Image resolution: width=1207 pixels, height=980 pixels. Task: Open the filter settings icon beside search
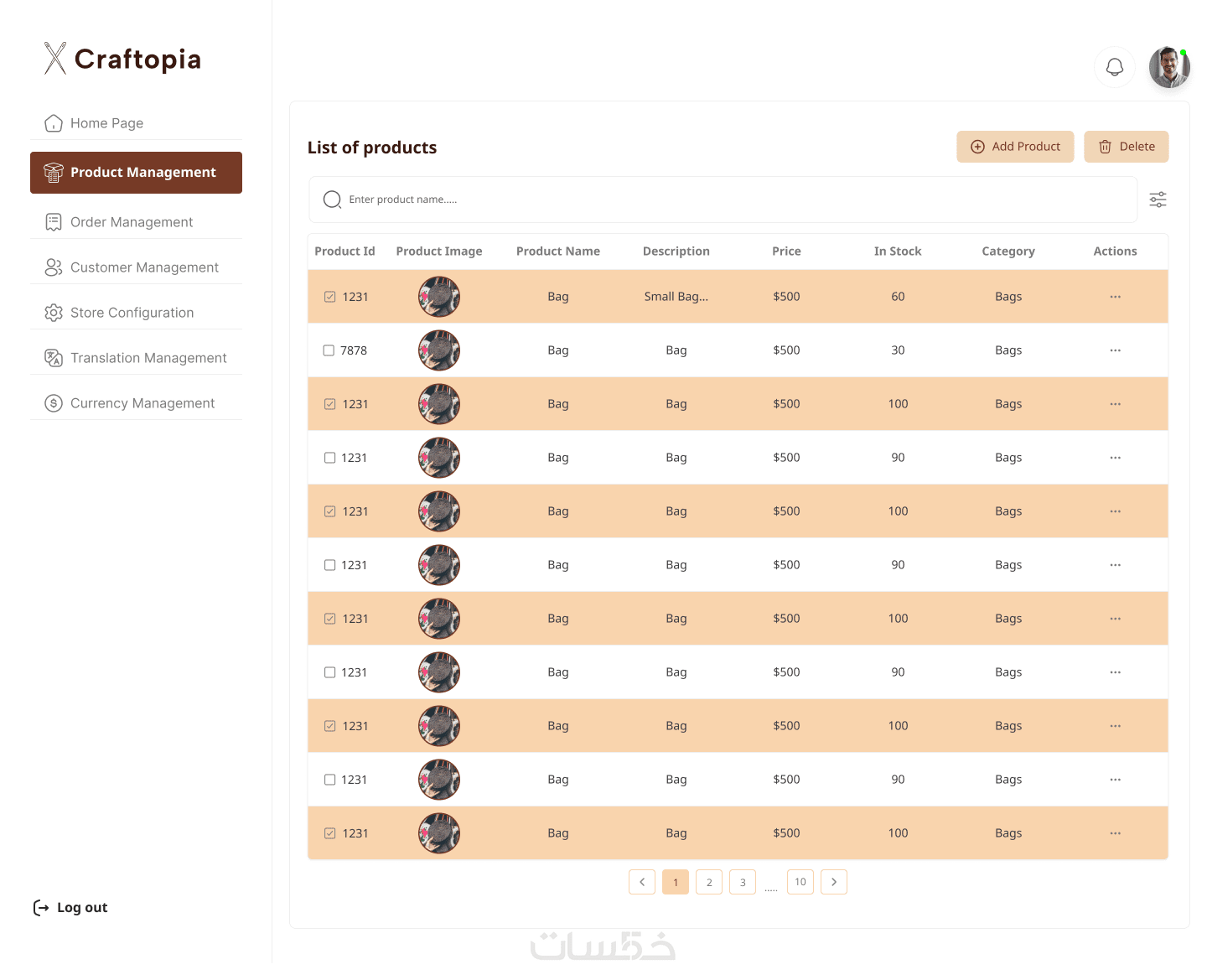click(x=1158, y=200)
